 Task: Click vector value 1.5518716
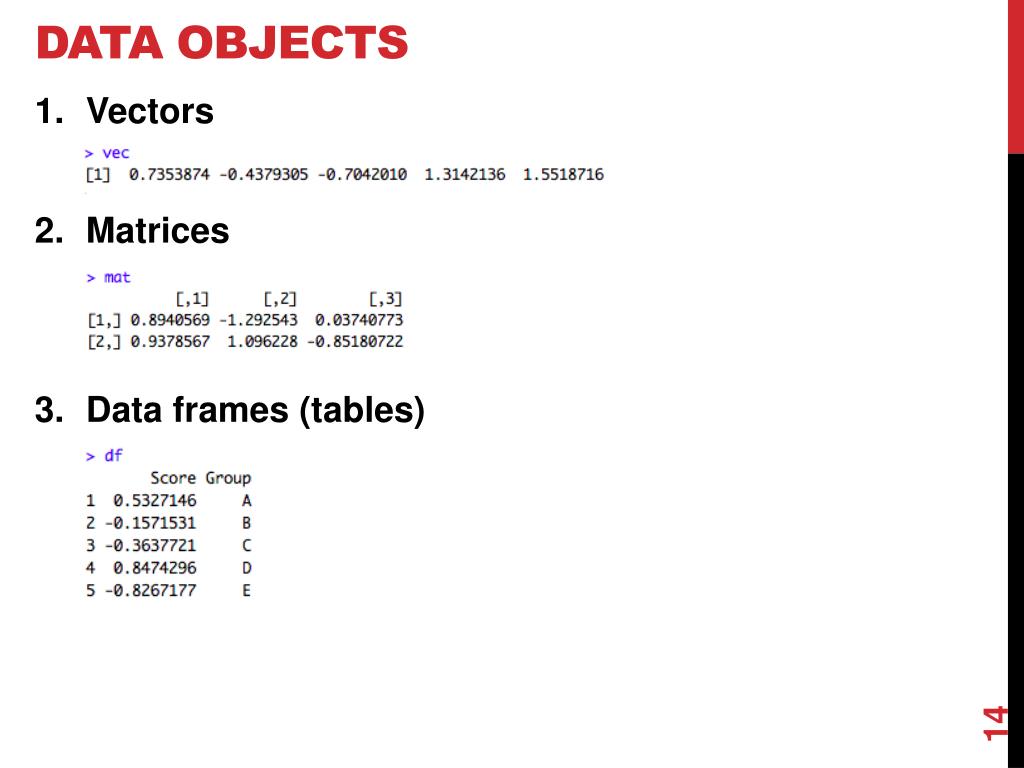563,174
